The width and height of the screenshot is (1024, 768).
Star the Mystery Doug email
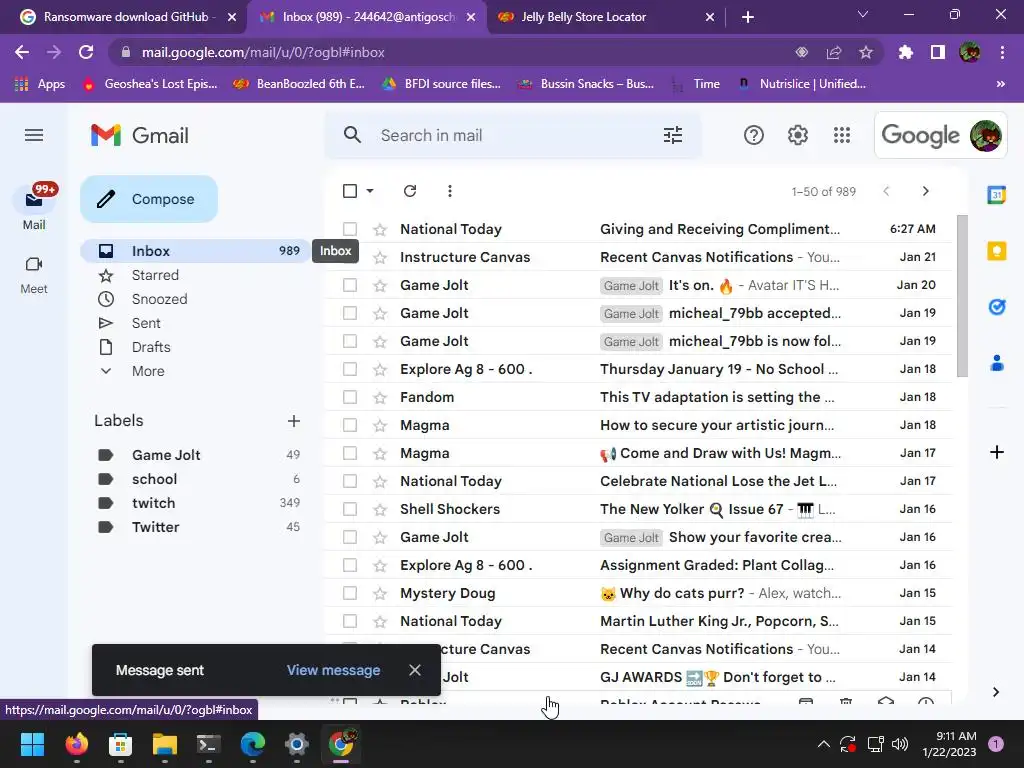(x=380, y=594)
